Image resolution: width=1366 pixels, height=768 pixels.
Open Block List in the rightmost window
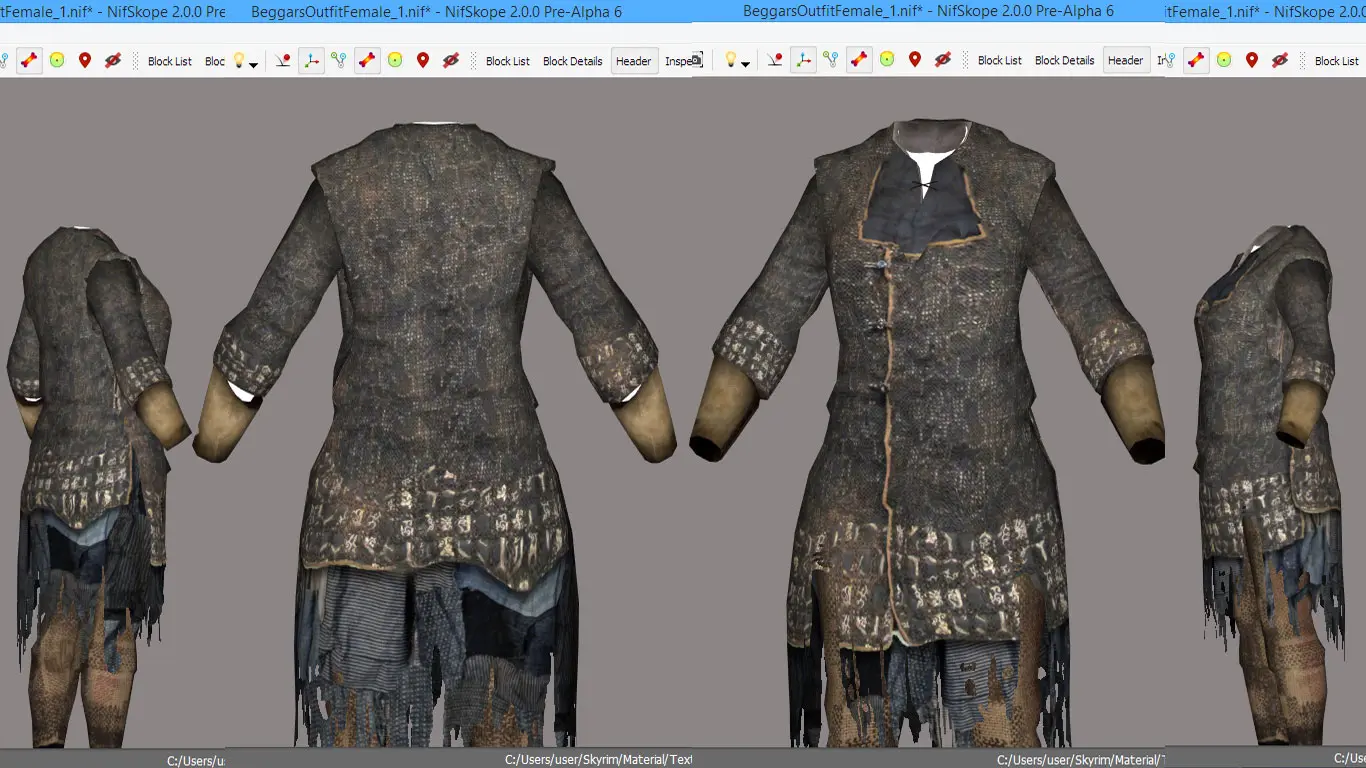(x=1337, y=61)
